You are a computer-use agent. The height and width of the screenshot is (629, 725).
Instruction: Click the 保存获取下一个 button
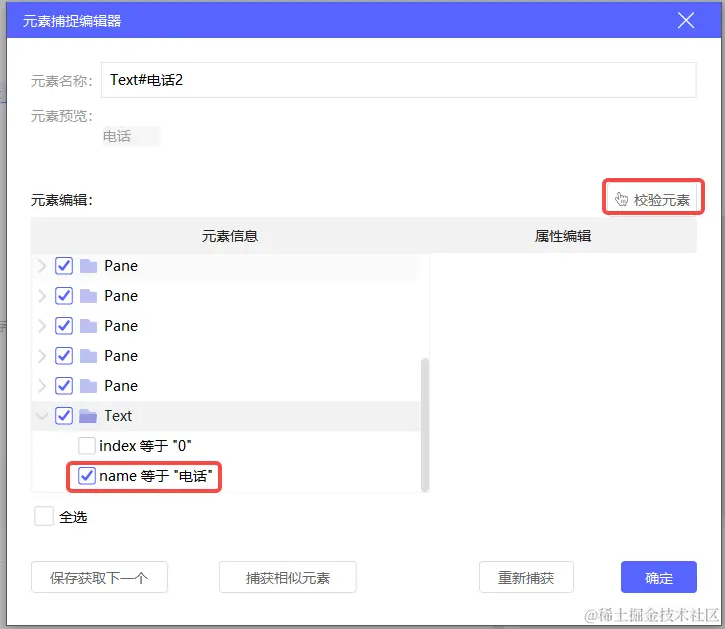[99, 577]
